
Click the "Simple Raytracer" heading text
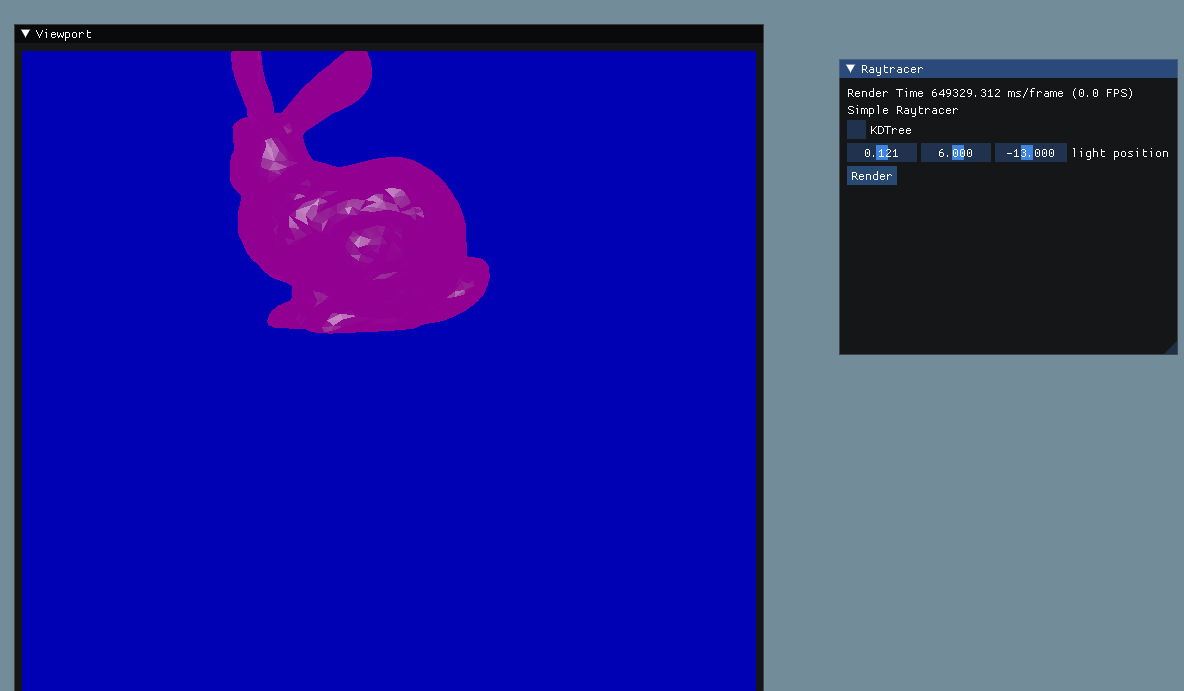pos(902,110)
